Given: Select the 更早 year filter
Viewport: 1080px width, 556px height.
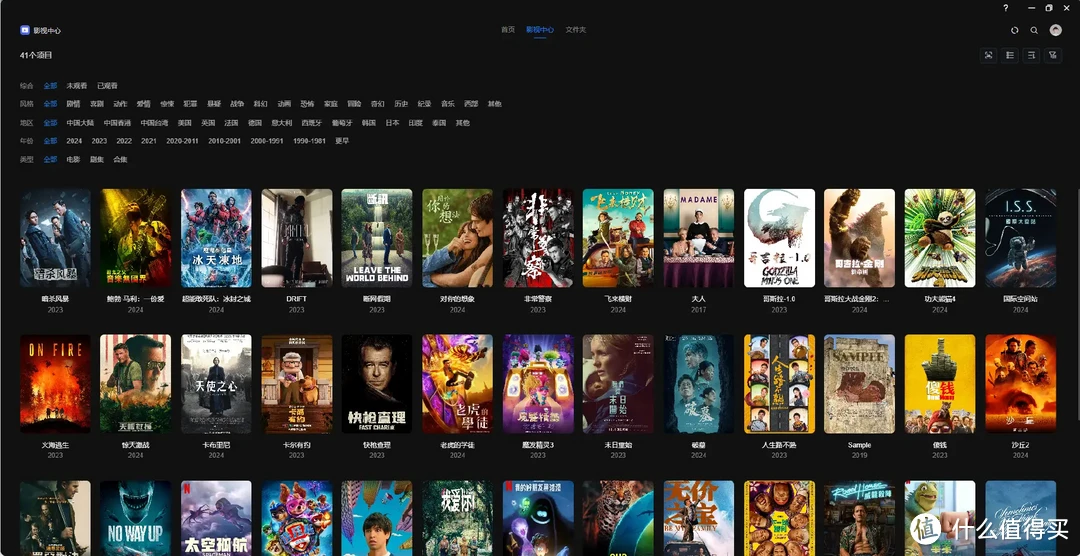Looking at the screenshot, I should click(x=342, y=141).
